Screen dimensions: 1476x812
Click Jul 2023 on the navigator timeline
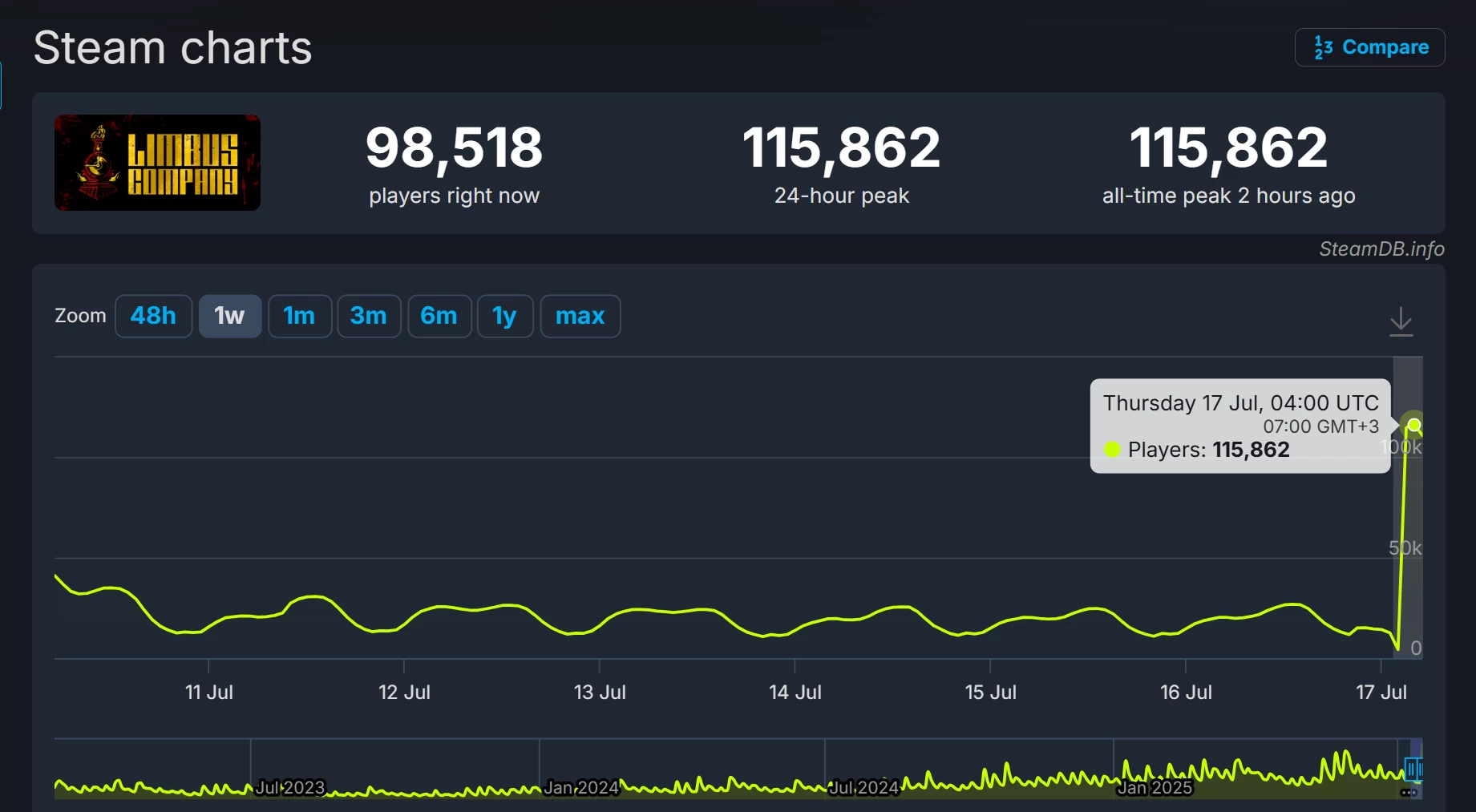pos(290,788)
